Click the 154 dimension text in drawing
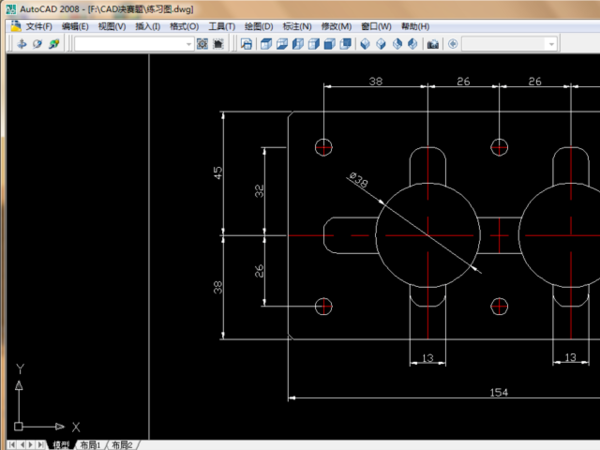The width and height of the screenshot is (600, 450). click(x=498, y=391)
